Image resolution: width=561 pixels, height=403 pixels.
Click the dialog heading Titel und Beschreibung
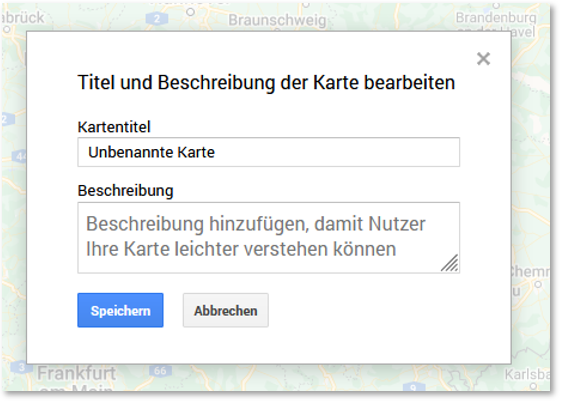pos(266,83)
